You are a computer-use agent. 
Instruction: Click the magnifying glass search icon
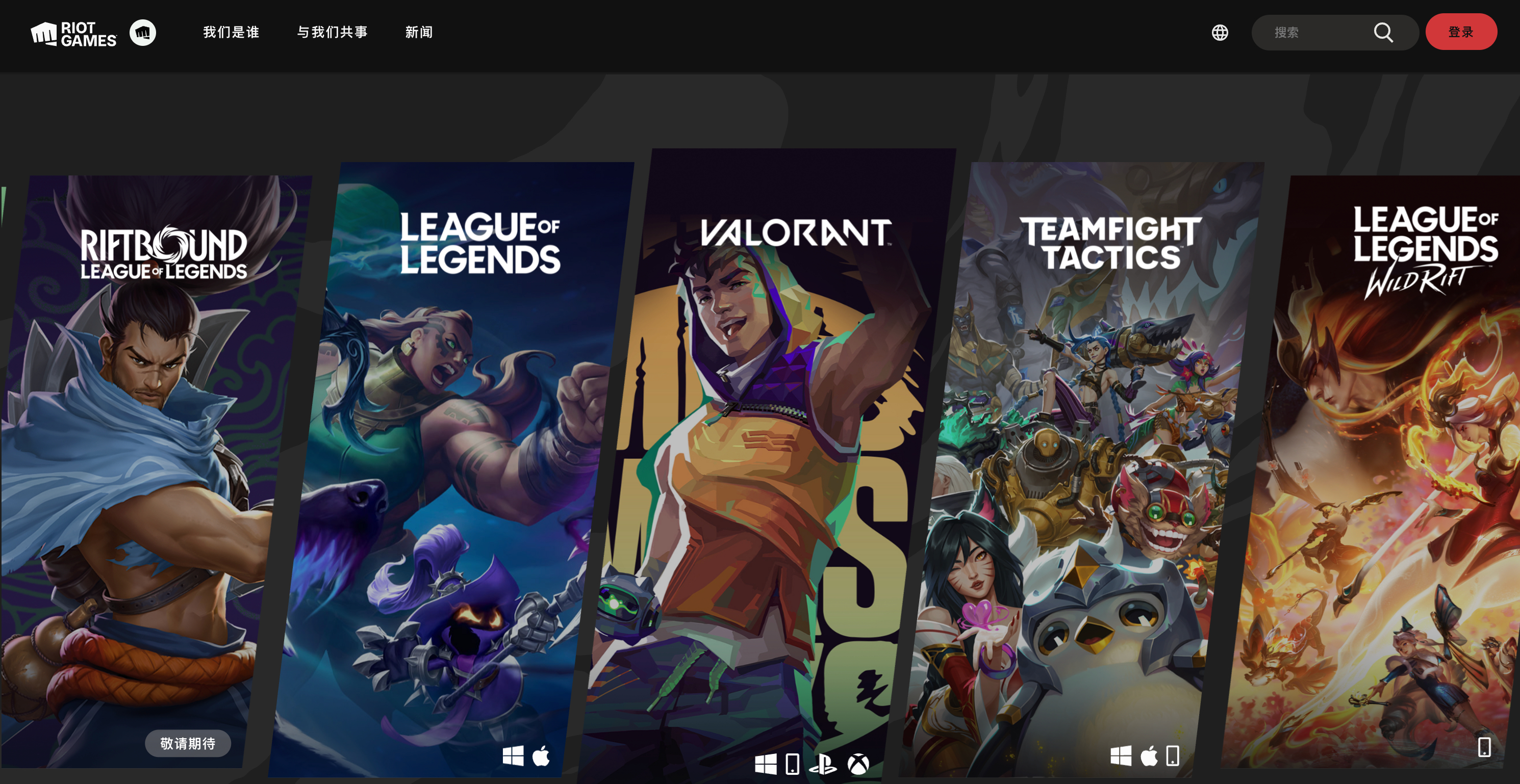click(1383, 33)
